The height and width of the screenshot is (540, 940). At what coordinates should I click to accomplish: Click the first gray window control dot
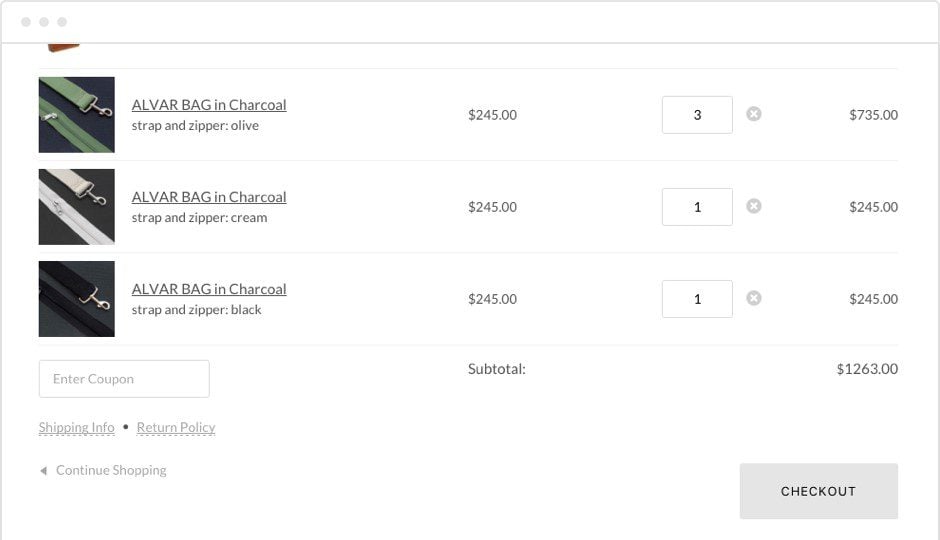click(26, 22)
